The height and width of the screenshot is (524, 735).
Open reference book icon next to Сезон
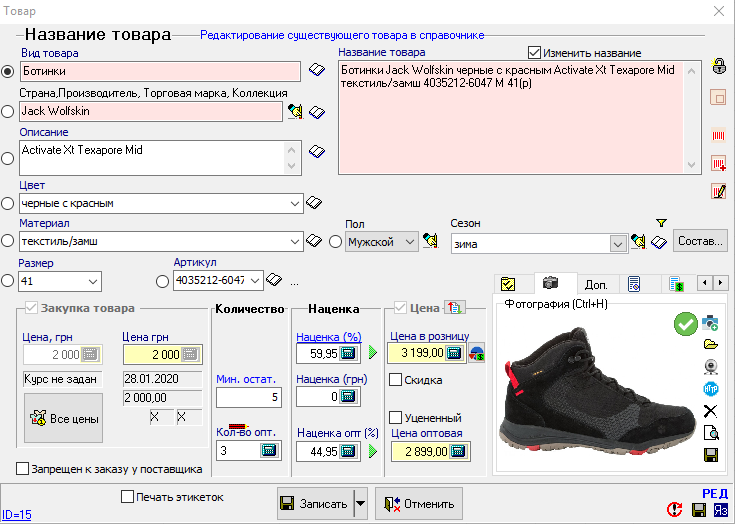pyautogui.click(x=659, y=242)
